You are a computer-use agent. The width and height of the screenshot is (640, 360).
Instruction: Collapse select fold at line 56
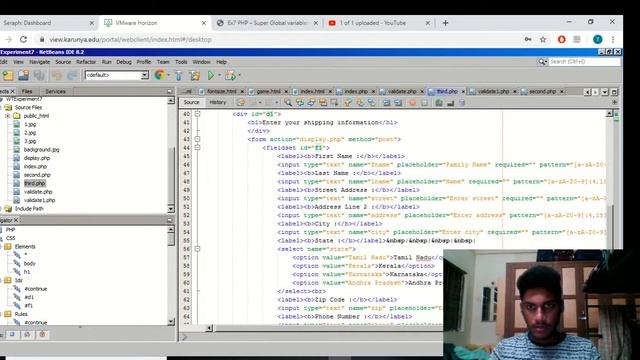coord(198,249)
